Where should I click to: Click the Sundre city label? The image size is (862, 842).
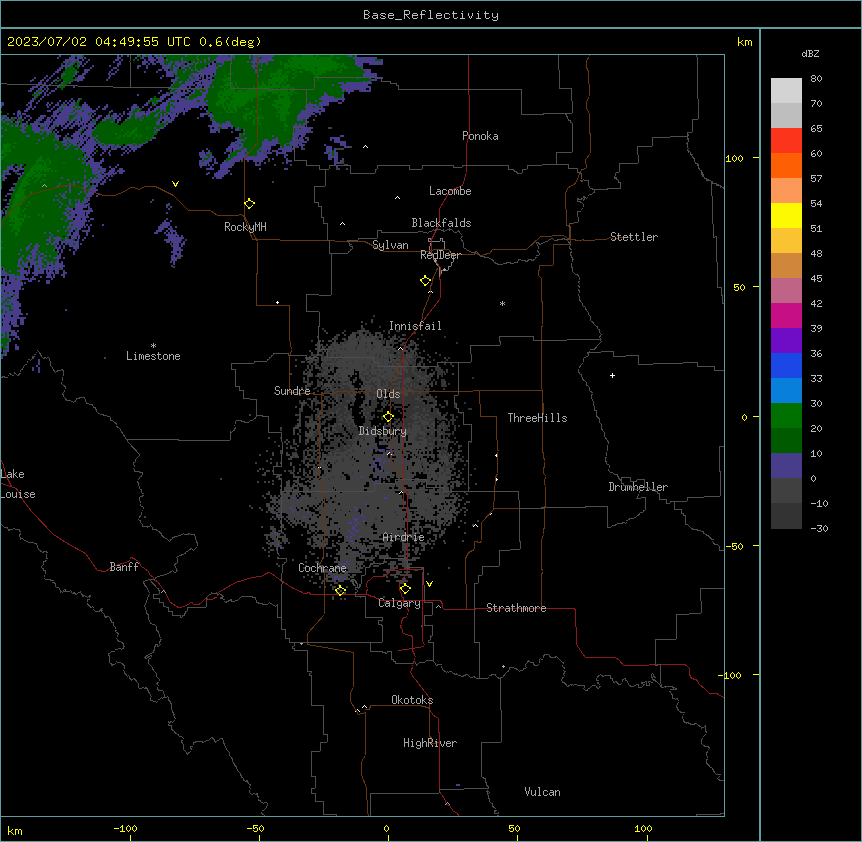pos(292,391)
